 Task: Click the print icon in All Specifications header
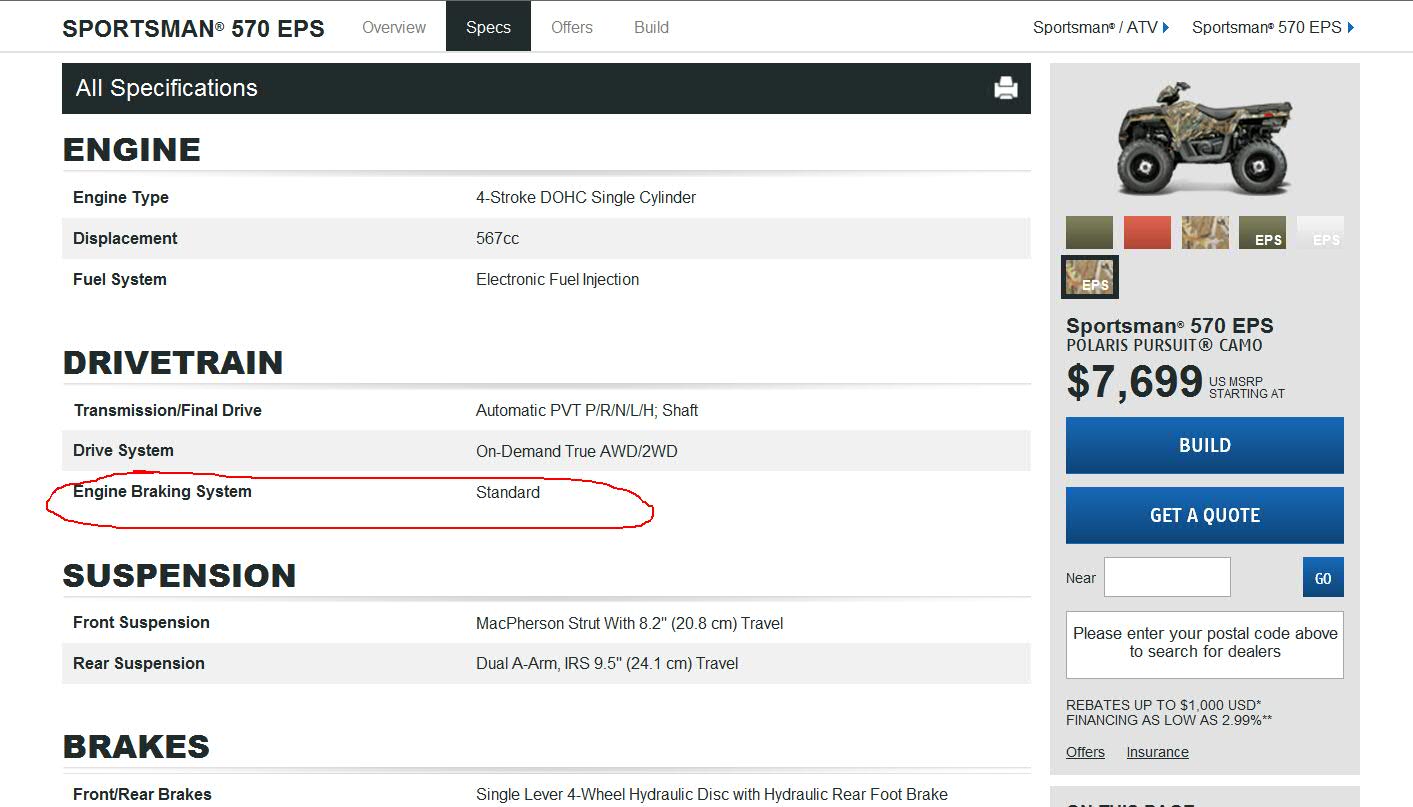tap(1005, 88)
